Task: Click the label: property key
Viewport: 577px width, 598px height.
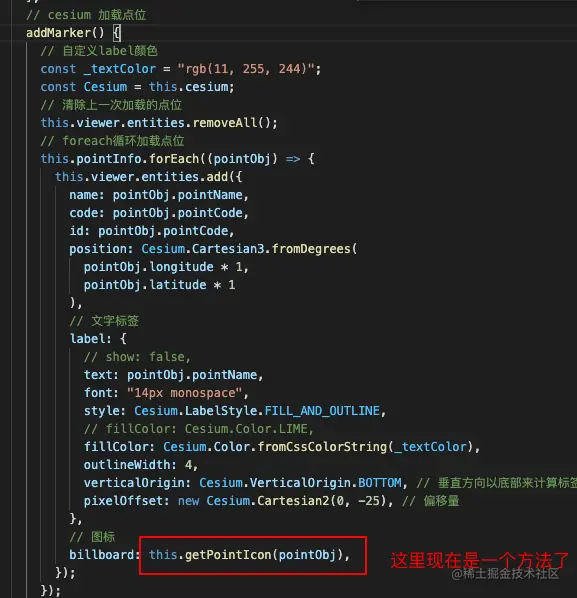Action: pos(91,339)
